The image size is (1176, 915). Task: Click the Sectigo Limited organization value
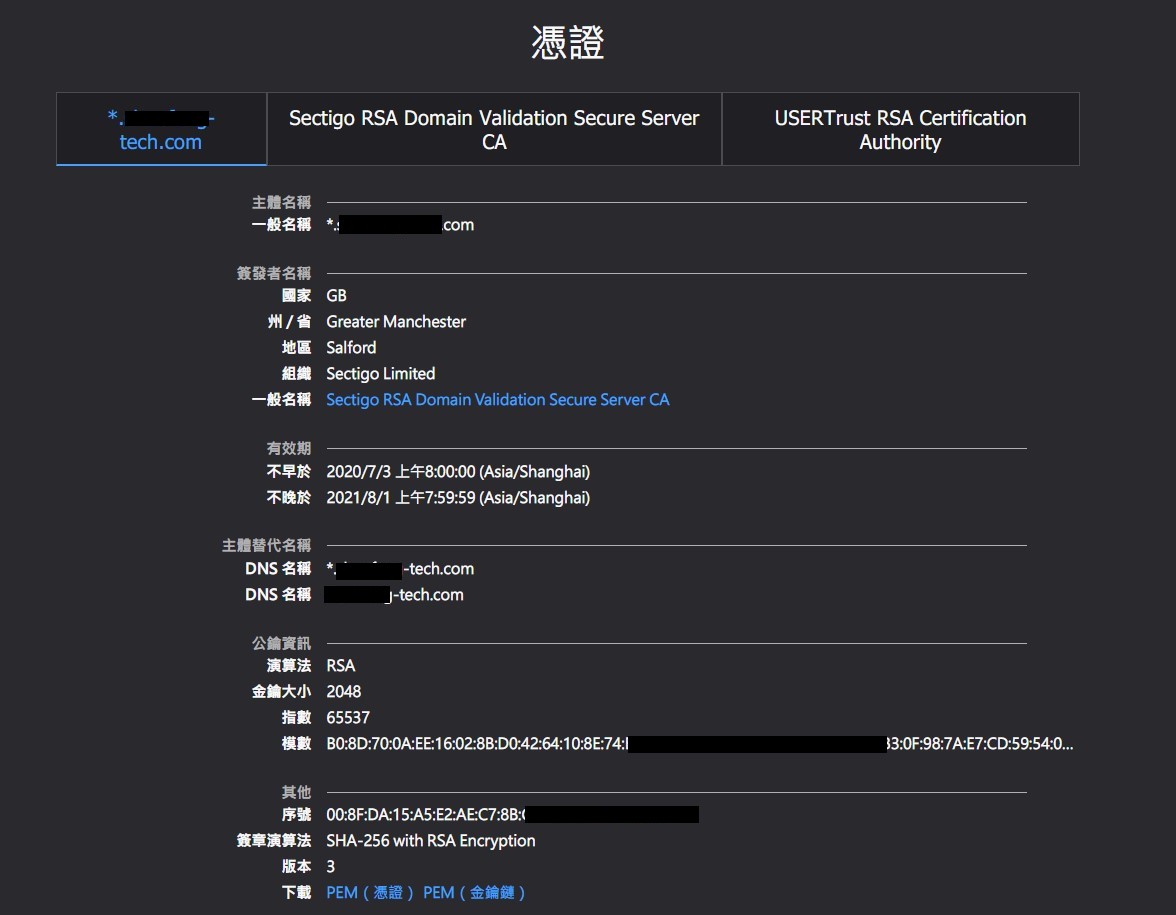tap(380, 374)
